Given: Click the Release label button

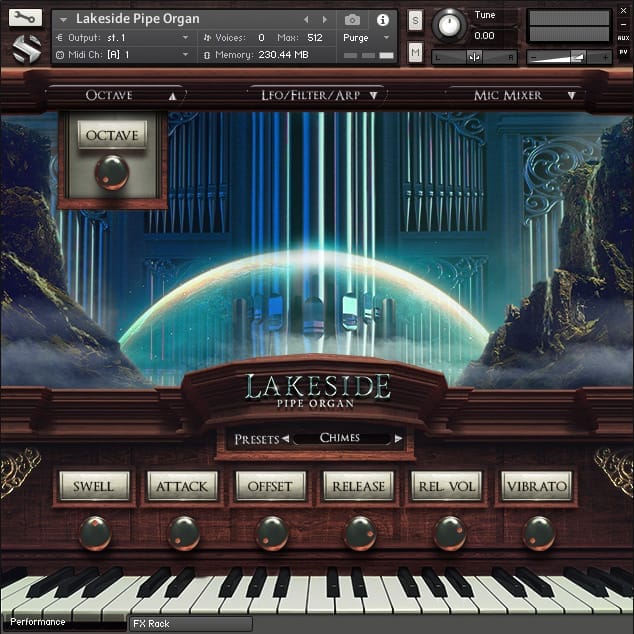Looking at the screenshot, I should click(x=358, y=486).
